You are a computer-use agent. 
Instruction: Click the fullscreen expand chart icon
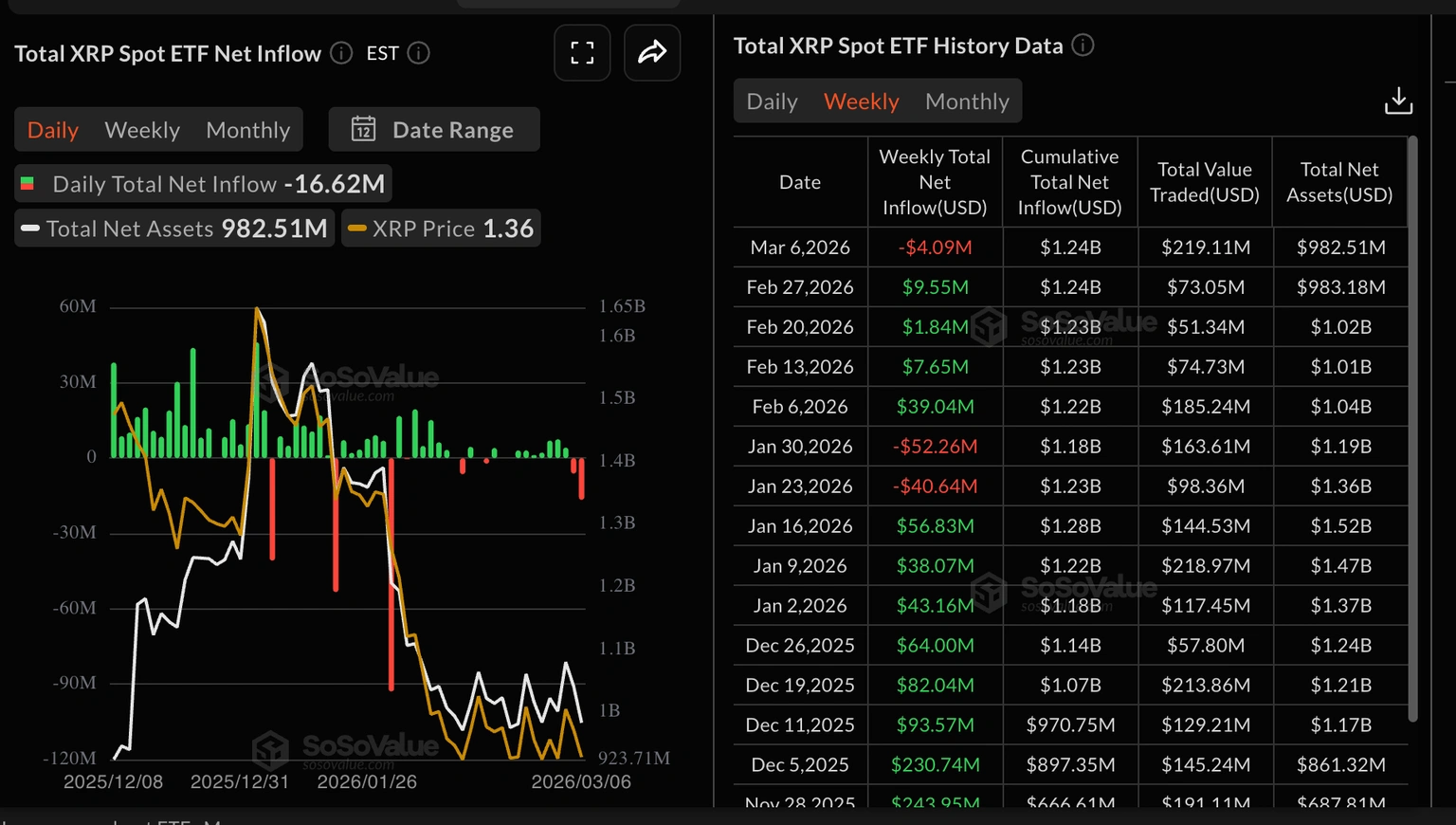coord(582,53)
